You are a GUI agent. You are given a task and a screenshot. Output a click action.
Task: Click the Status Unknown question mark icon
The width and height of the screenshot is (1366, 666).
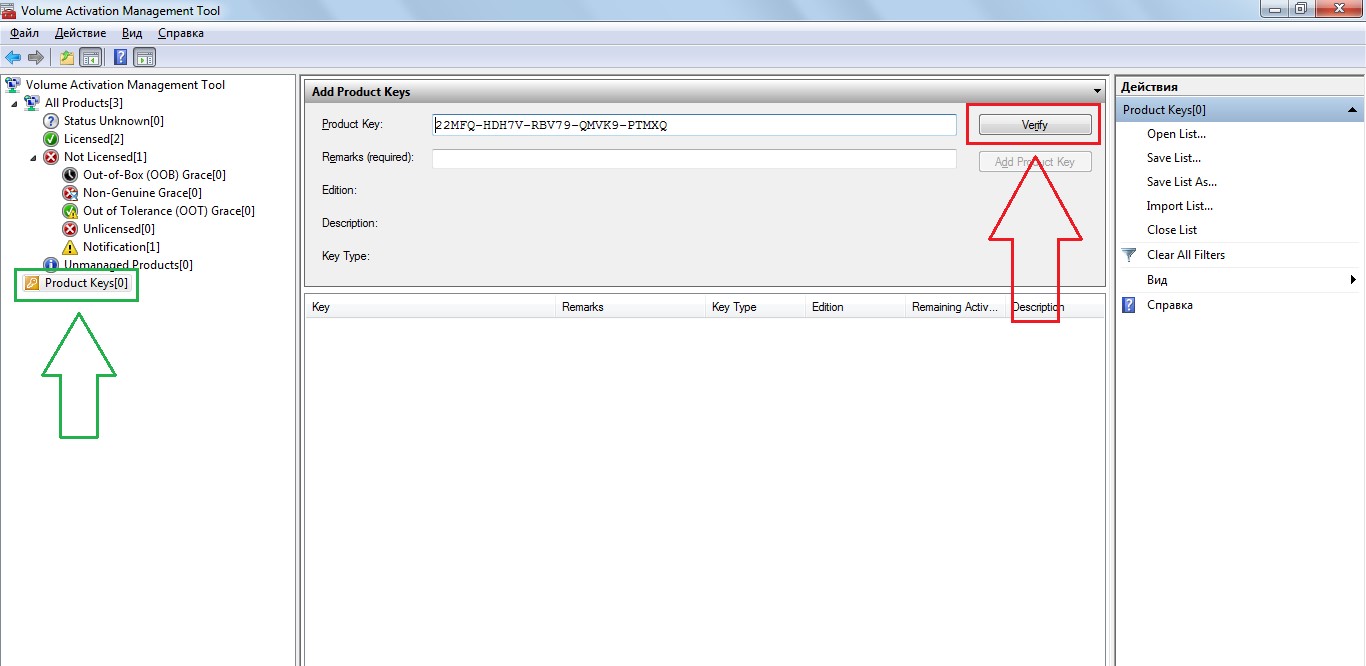click(51, 121)
